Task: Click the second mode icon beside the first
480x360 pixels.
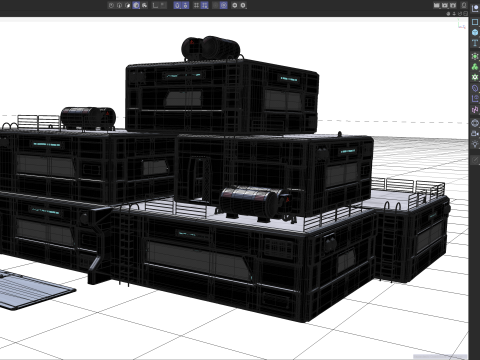Action: point(119,5)
